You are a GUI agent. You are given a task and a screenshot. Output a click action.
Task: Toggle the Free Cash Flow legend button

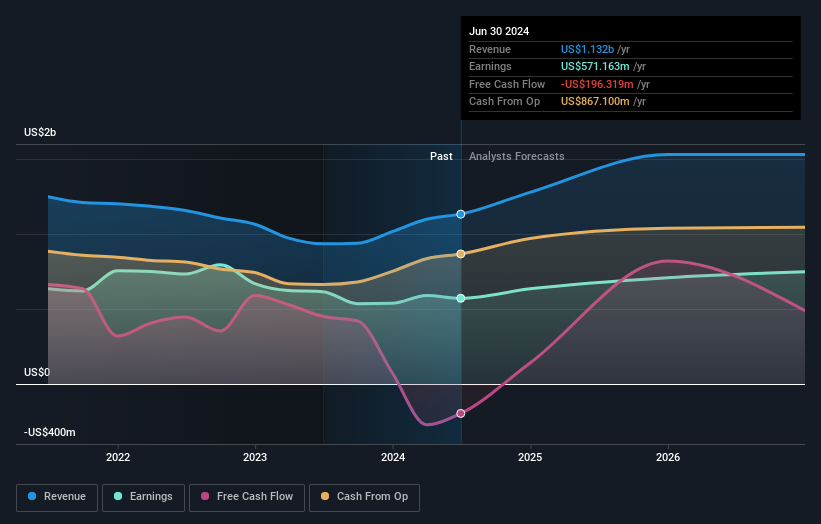click(247, 497)
